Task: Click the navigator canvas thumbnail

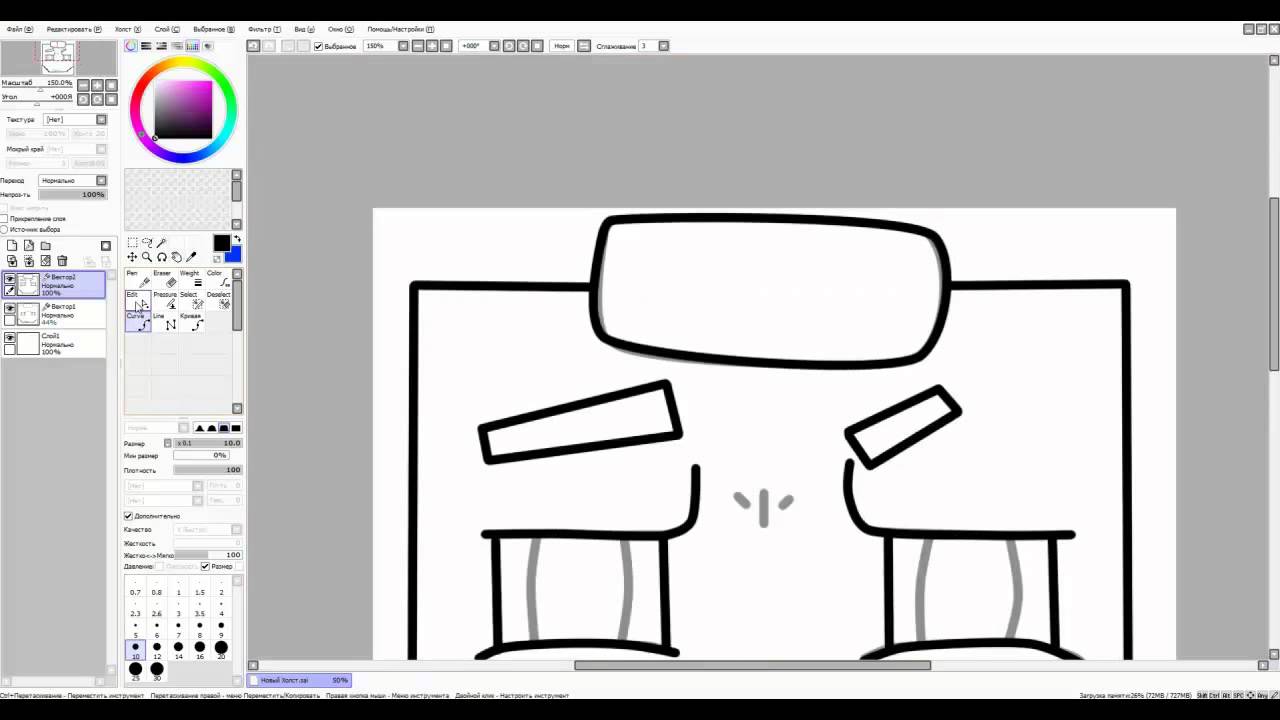Action: [57, 56]
